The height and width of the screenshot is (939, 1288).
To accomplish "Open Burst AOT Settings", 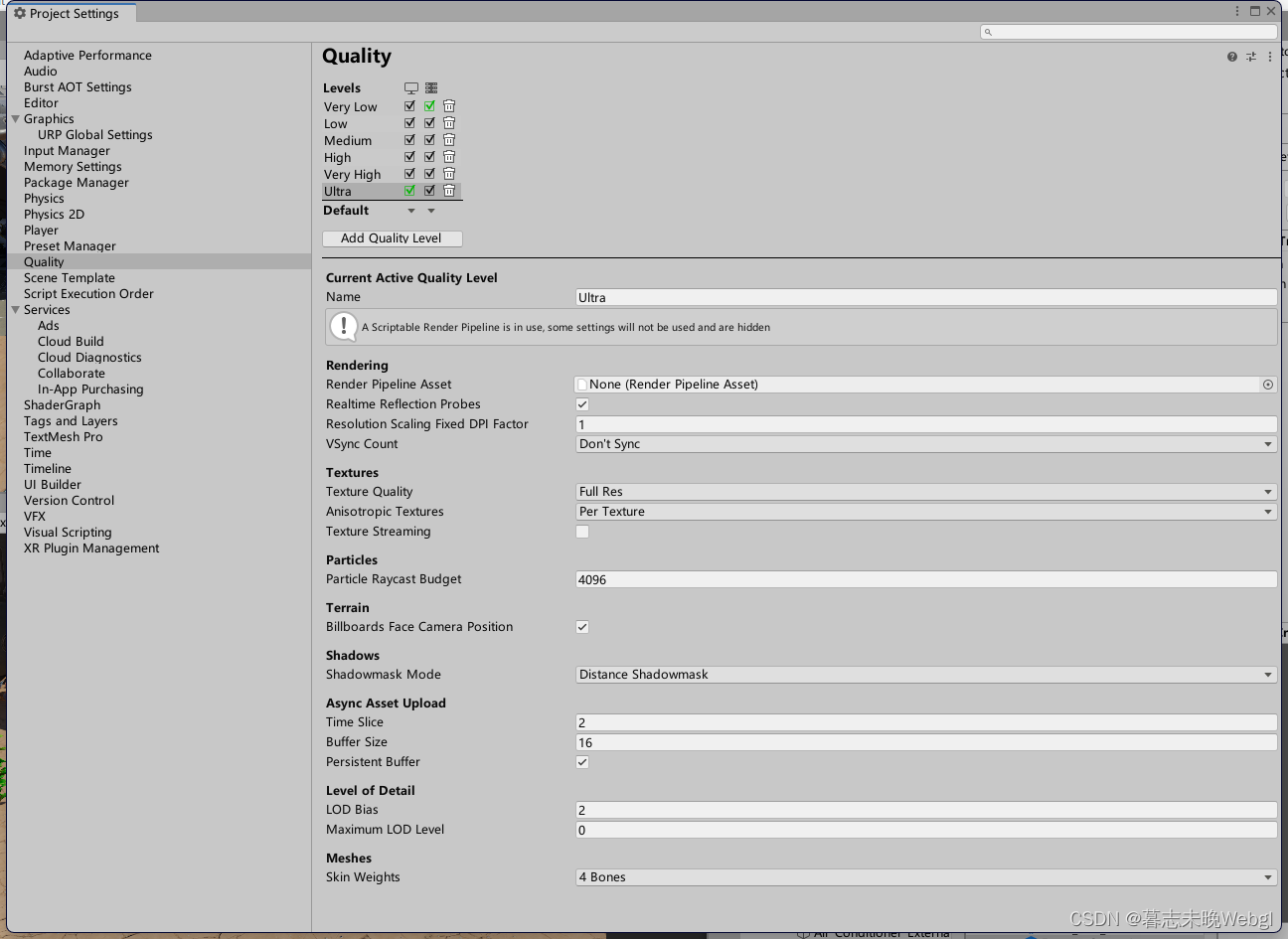I will 78,87.
